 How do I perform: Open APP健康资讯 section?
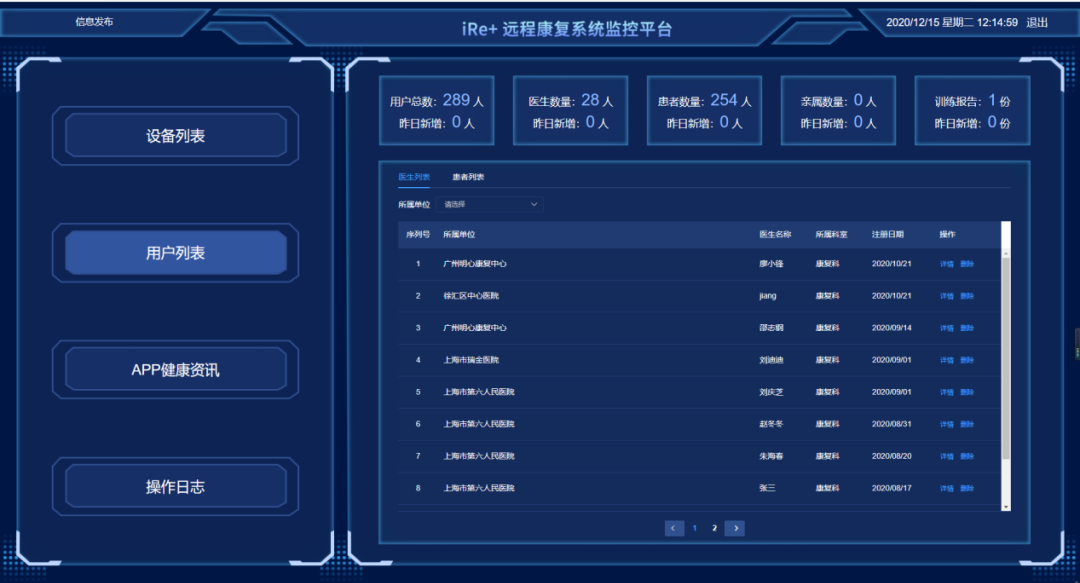tap(176, 370)
